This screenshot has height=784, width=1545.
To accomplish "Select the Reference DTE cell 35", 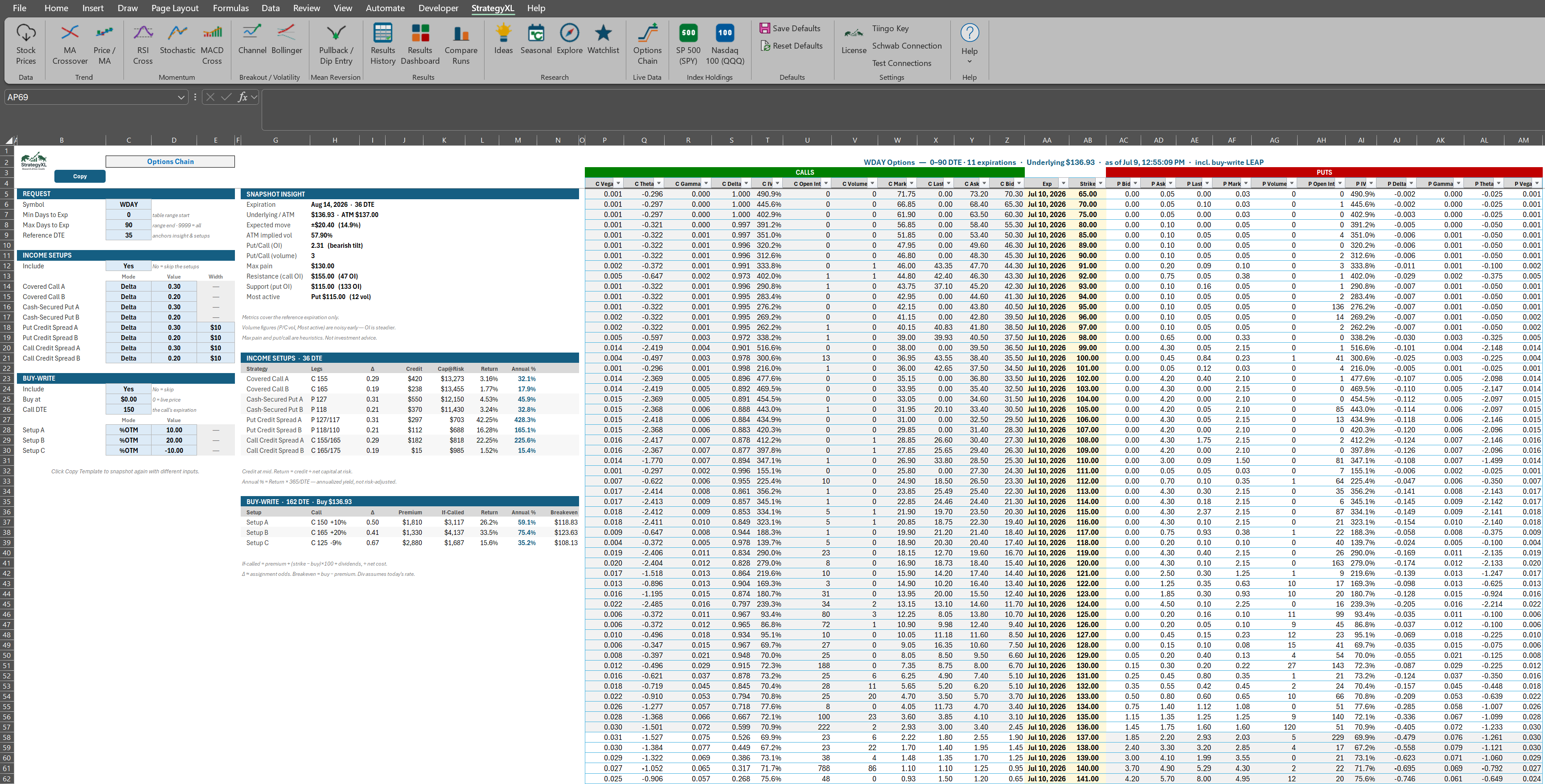I will click(x=128, y=235).
